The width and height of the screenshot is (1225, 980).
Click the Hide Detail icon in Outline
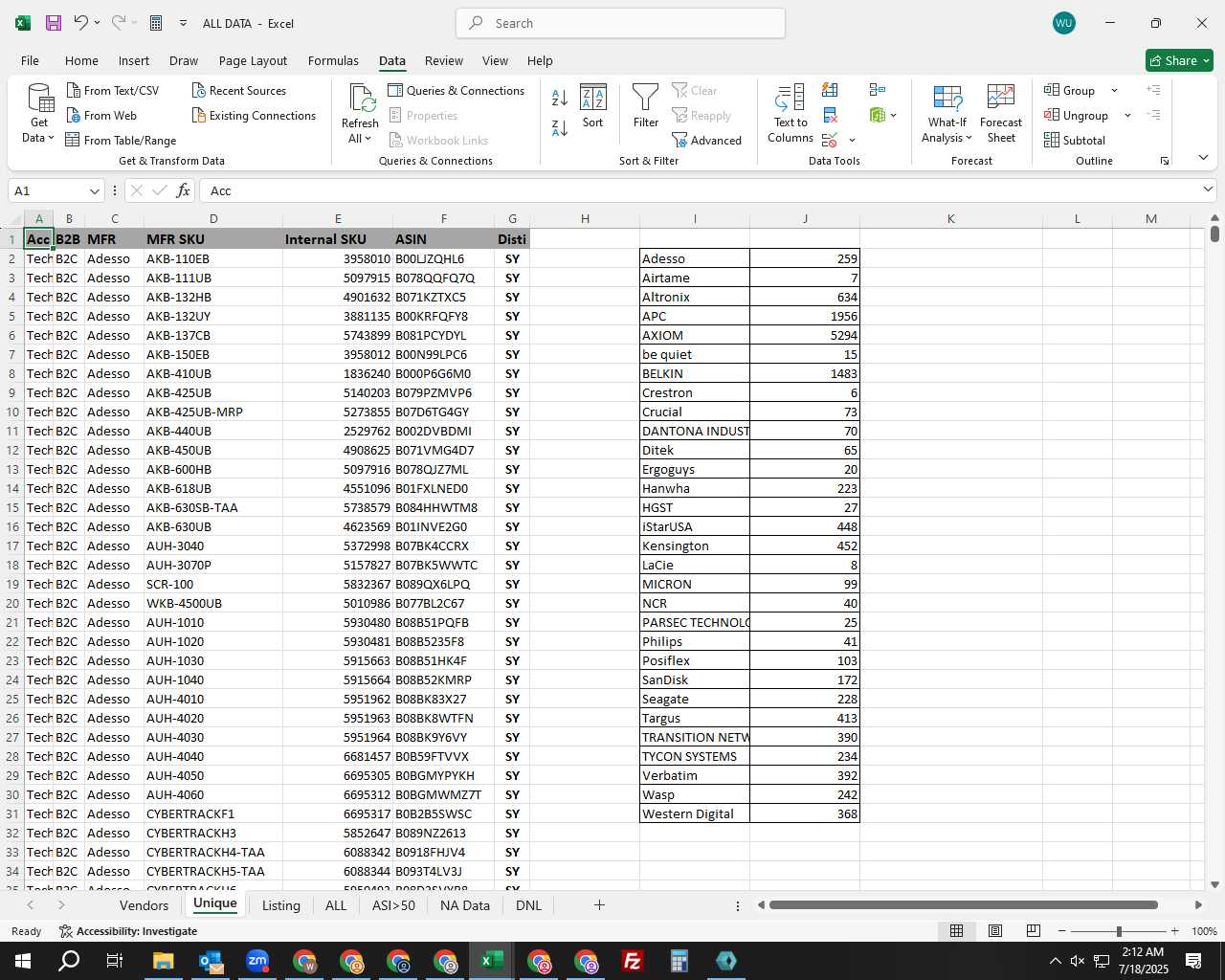(1154, 115)
